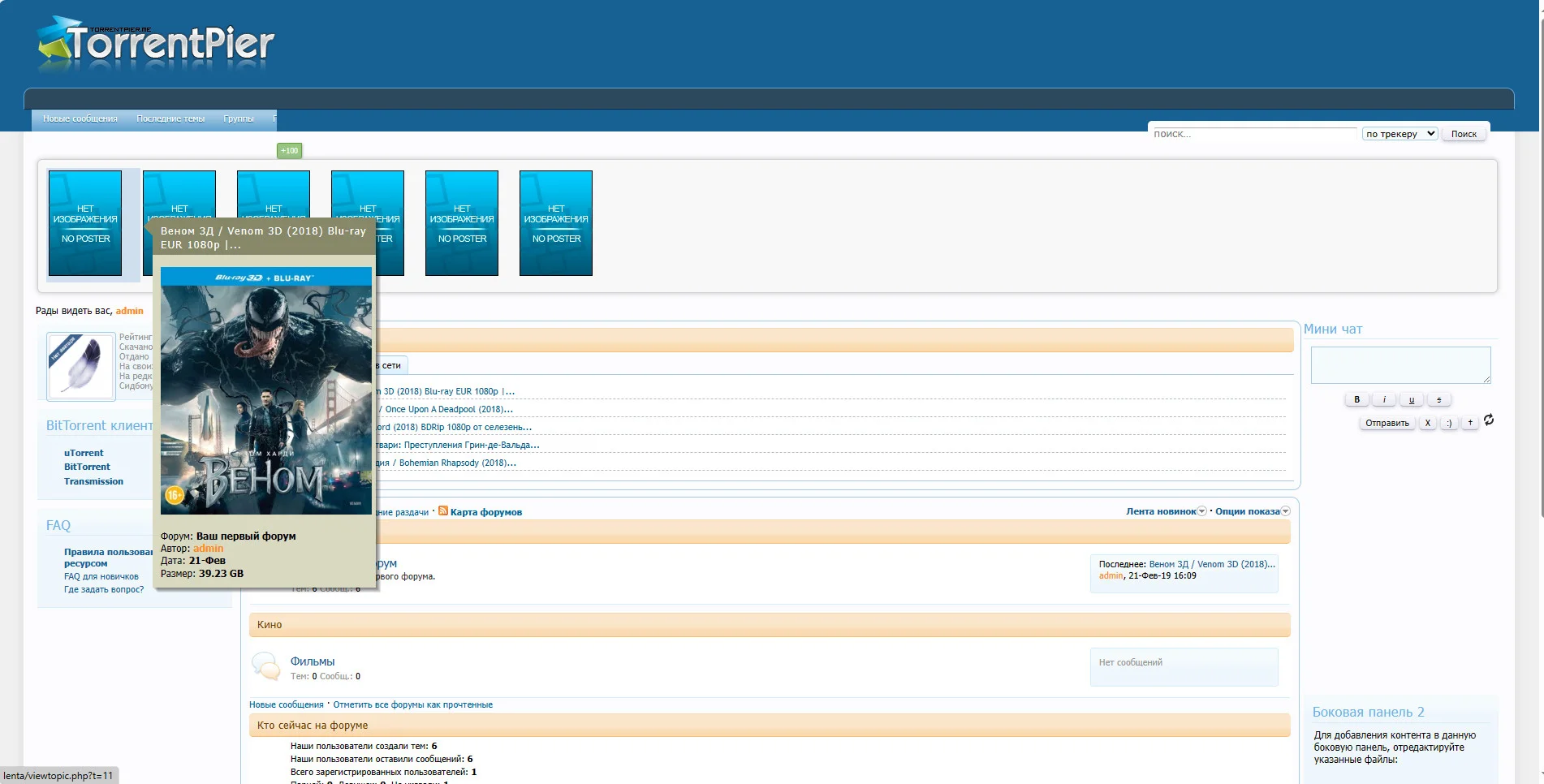
Task: Open the Transmission client link
Action: click(93, 481)
